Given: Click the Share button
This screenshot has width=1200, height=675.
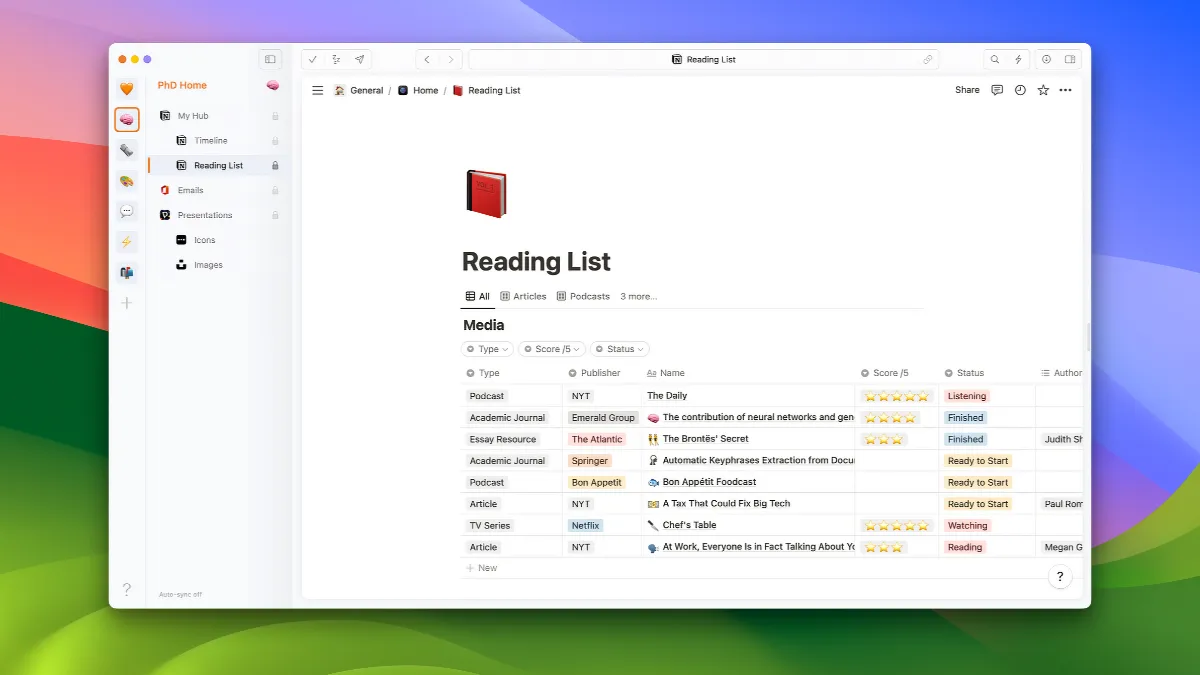Looking at the screenshot, I should (967, 90).
